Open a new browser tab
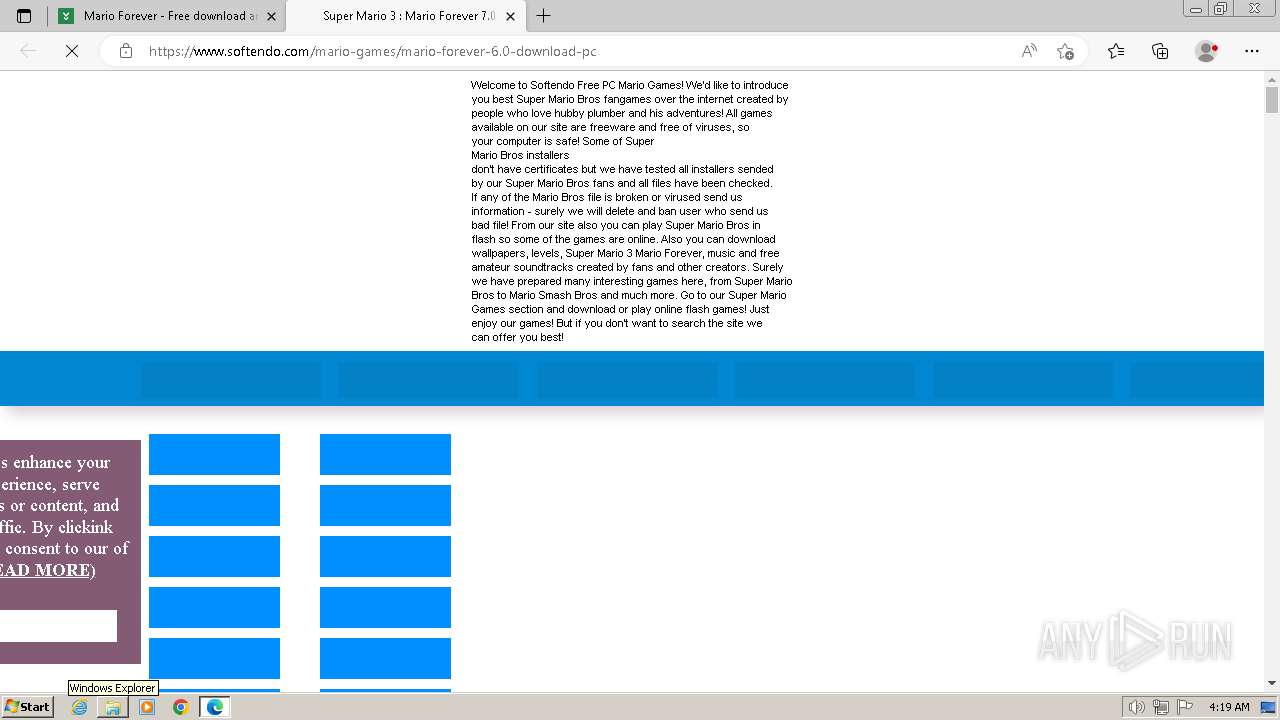1280x720 pixels. pyautogui.click(x=544, y=16)
